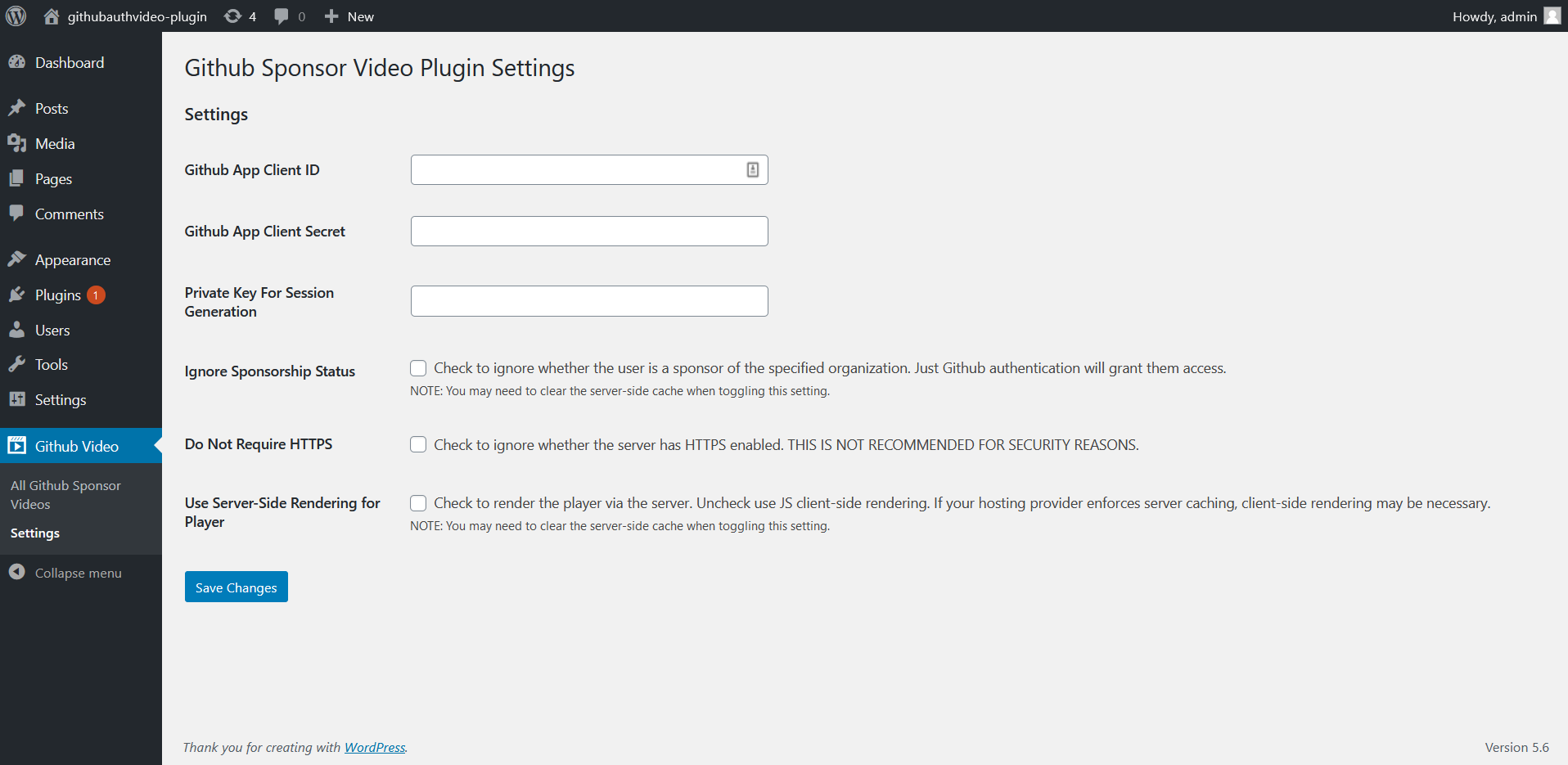Viewport: 1568px width, 765px height.
Task: Open the WordPress footer link
Action: tap(375, 747)
